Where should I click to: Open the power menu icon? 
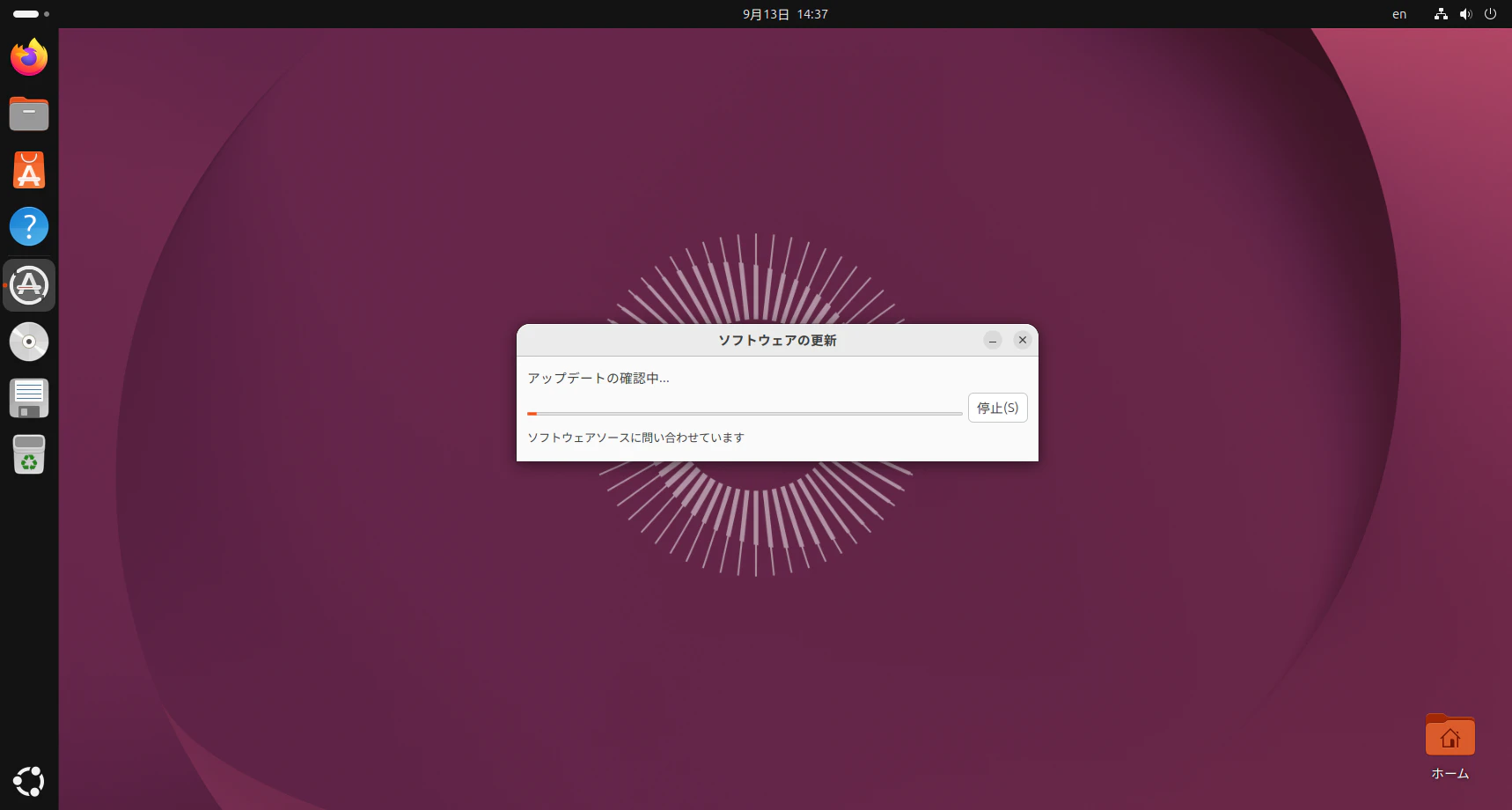(1490, 14)
